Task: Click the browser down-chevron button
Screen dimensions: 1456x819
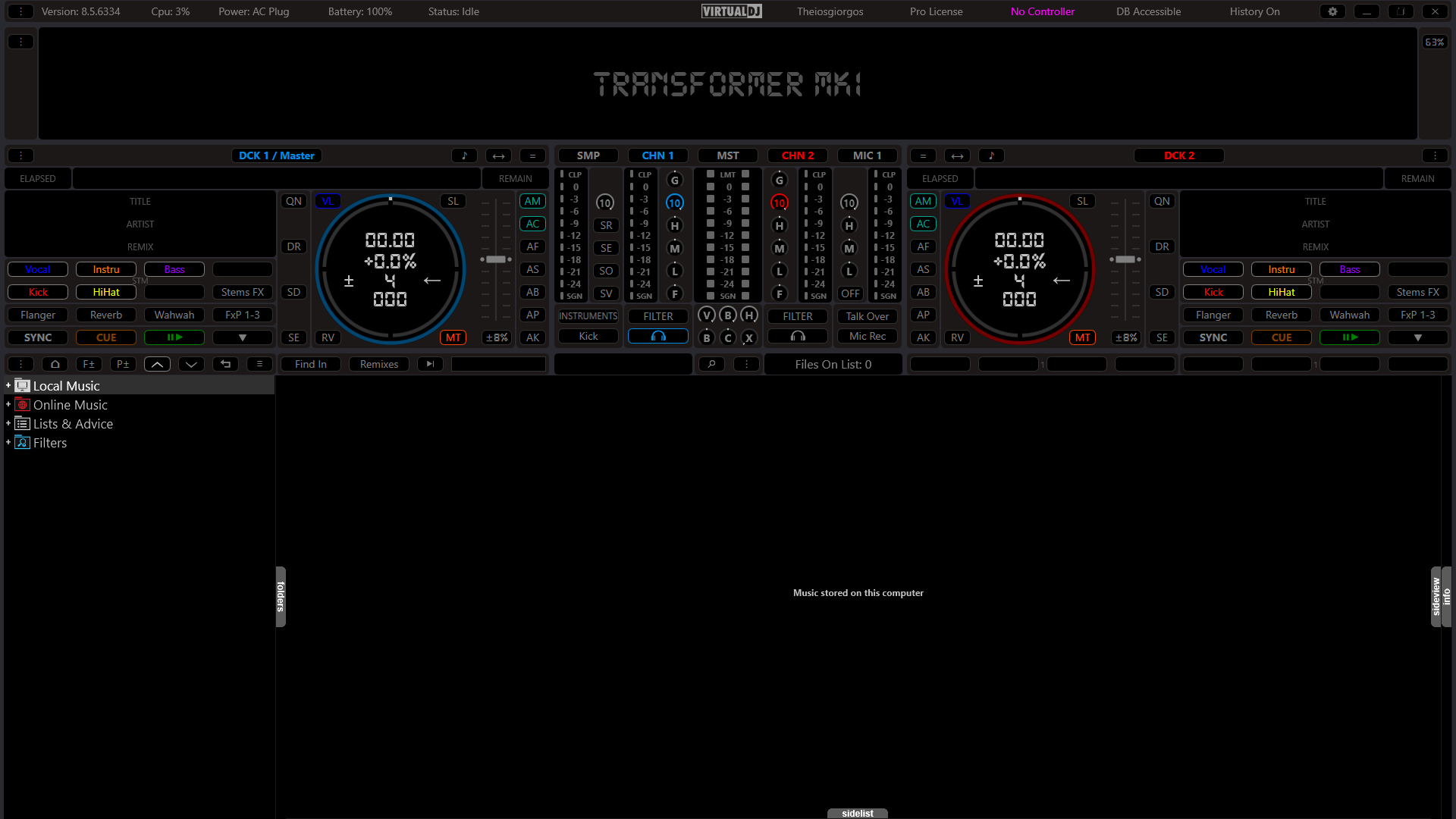Action: (191, 364)
